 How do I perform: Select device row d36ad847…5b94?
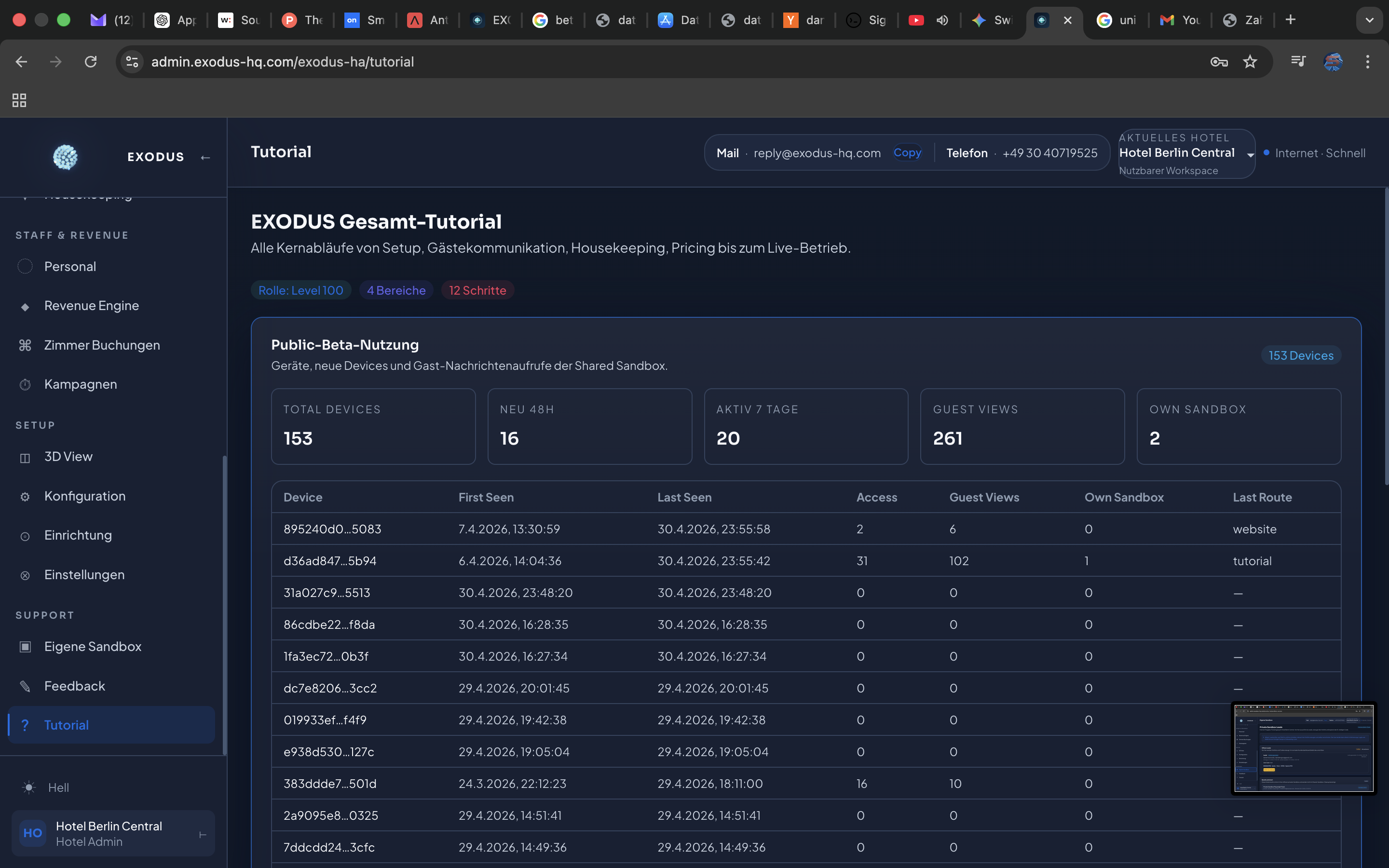tap(806, 561)
